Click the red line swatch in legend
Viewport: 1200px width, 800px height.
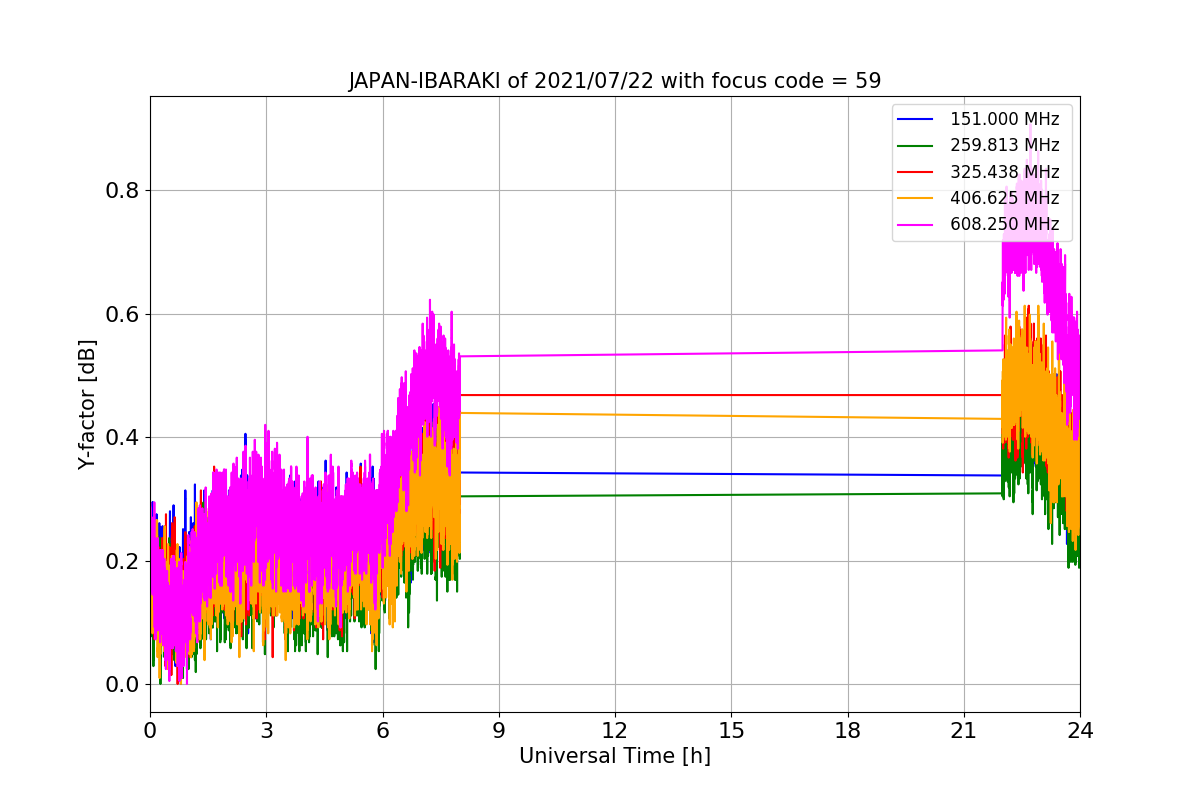pyautogui.click(x=916, y=172)
